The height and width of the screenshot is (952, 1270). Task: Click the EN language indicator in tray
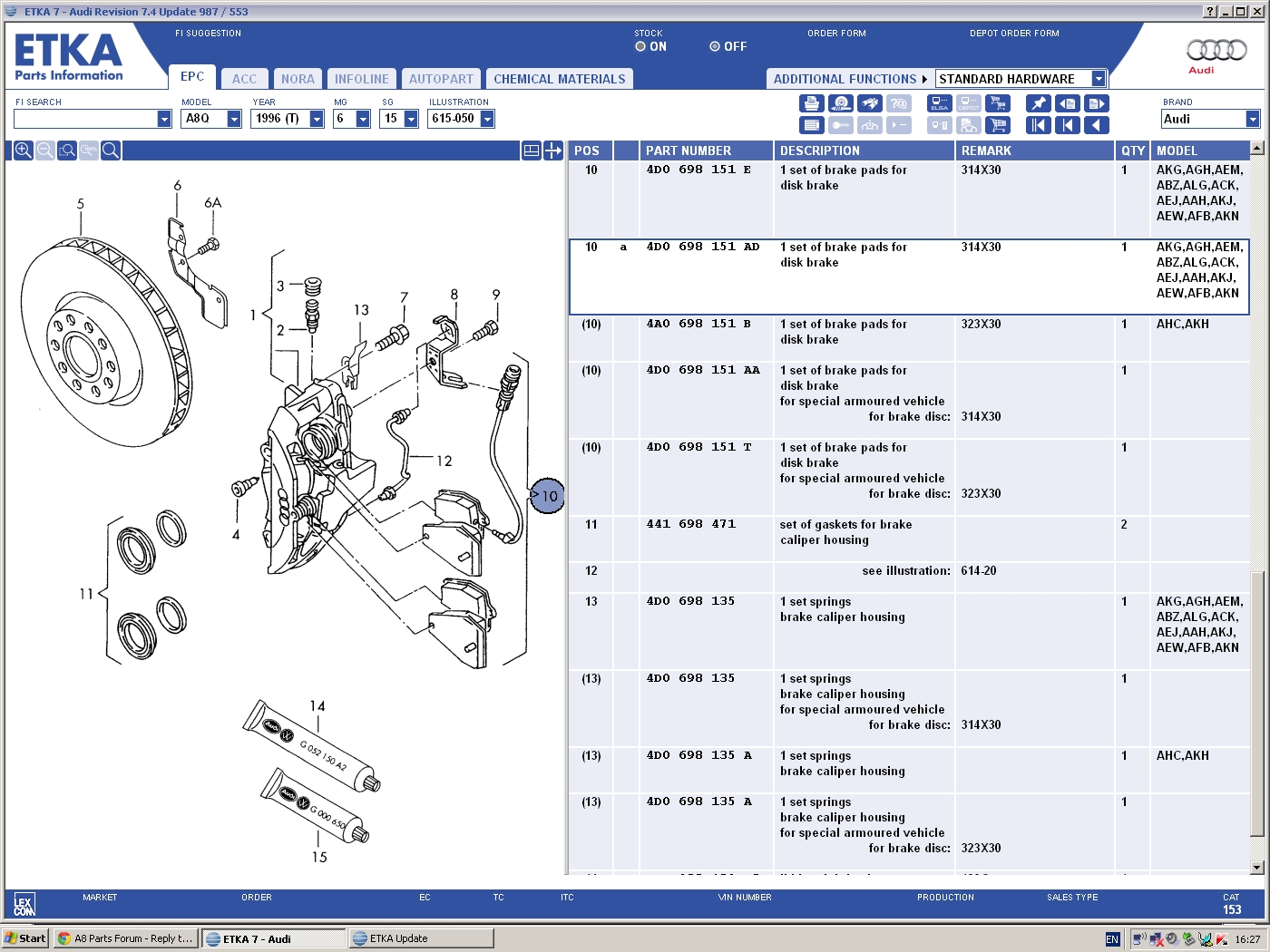pyautogui.click(x=1112, y=939)
